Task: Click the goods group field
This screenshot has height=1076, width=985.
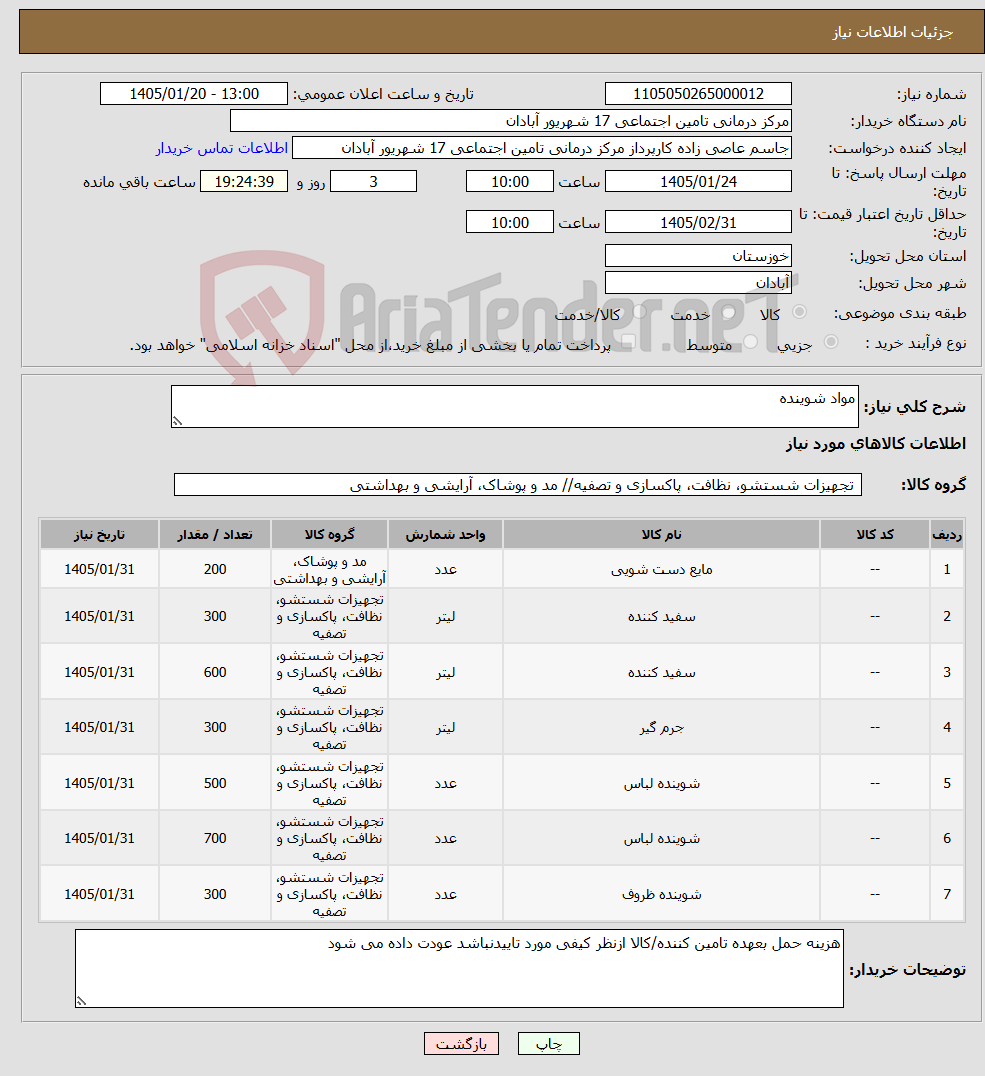Action: pos(518,484)
